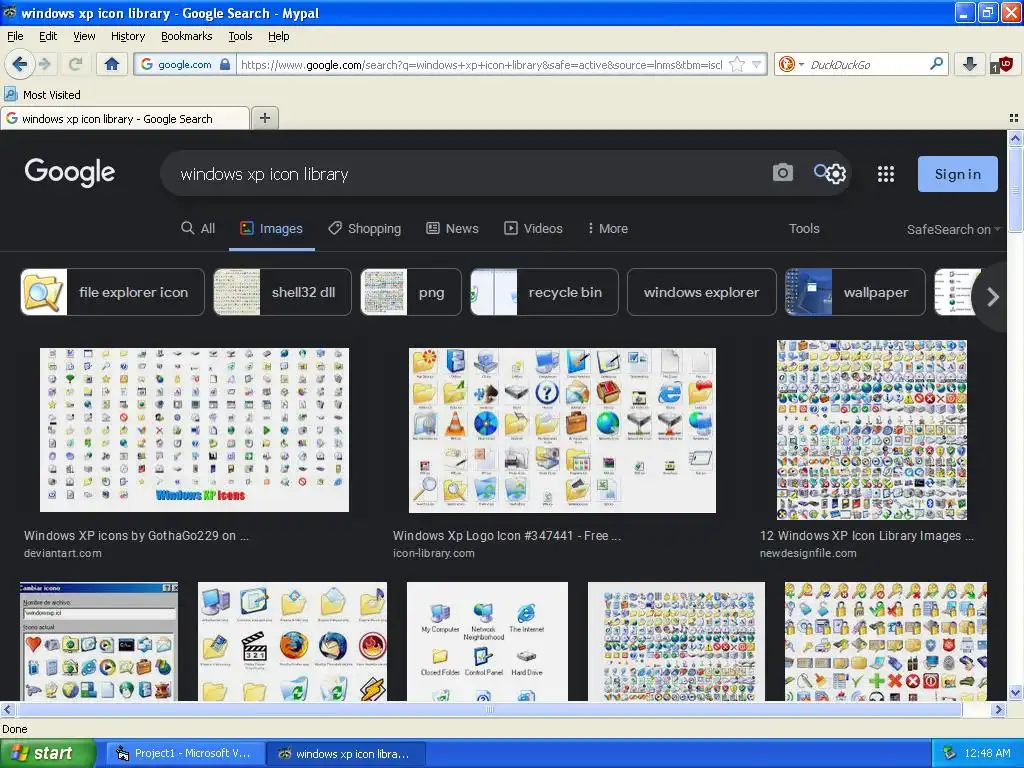The width and height of the screenshot is (1024, 768).
Task: Open the GothaGo229 Windows XP icons thumbnail
Action: pos(194,430)
